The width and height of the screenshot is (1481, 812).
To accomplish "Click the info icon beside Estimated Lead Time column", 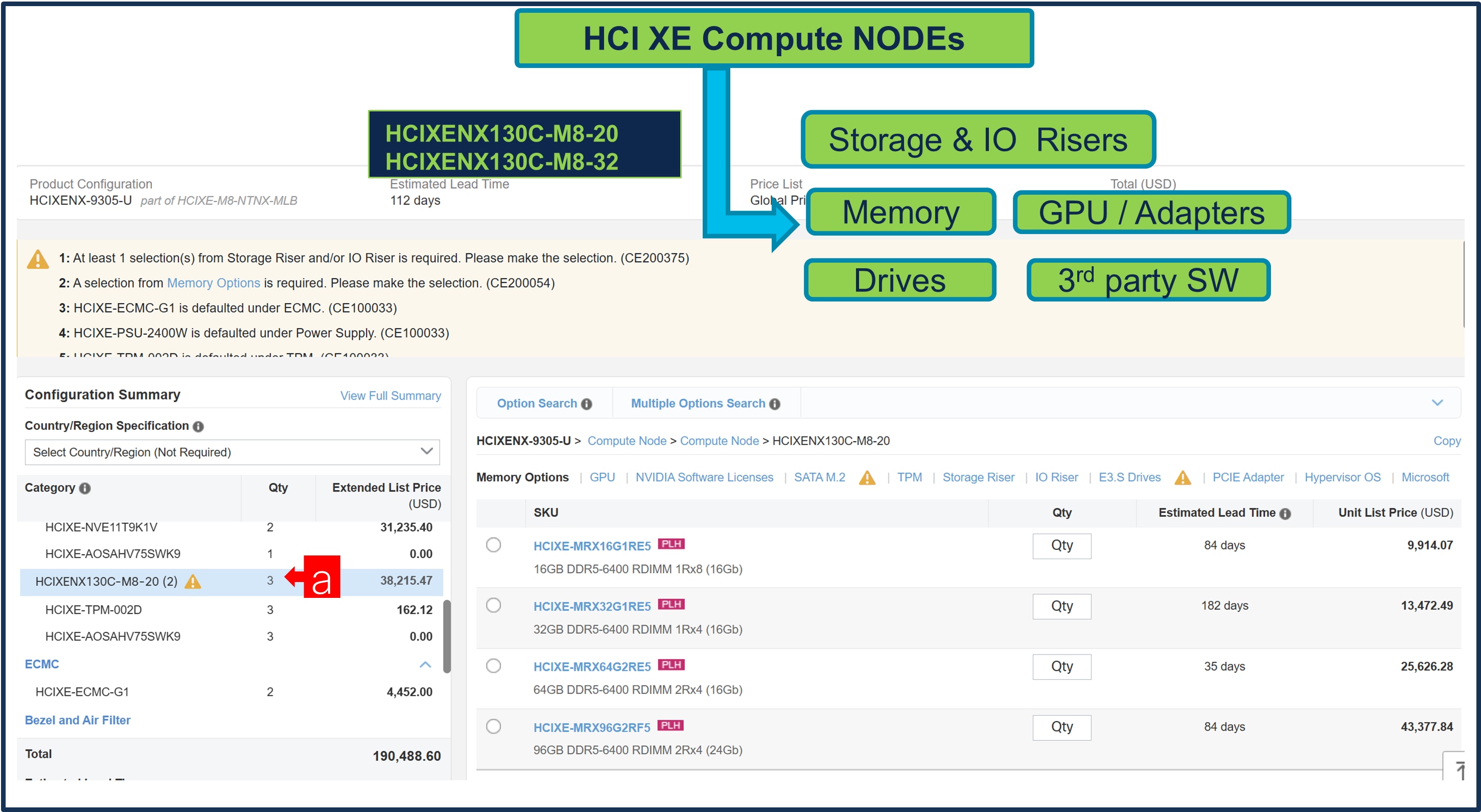I will click(1285, 514).
